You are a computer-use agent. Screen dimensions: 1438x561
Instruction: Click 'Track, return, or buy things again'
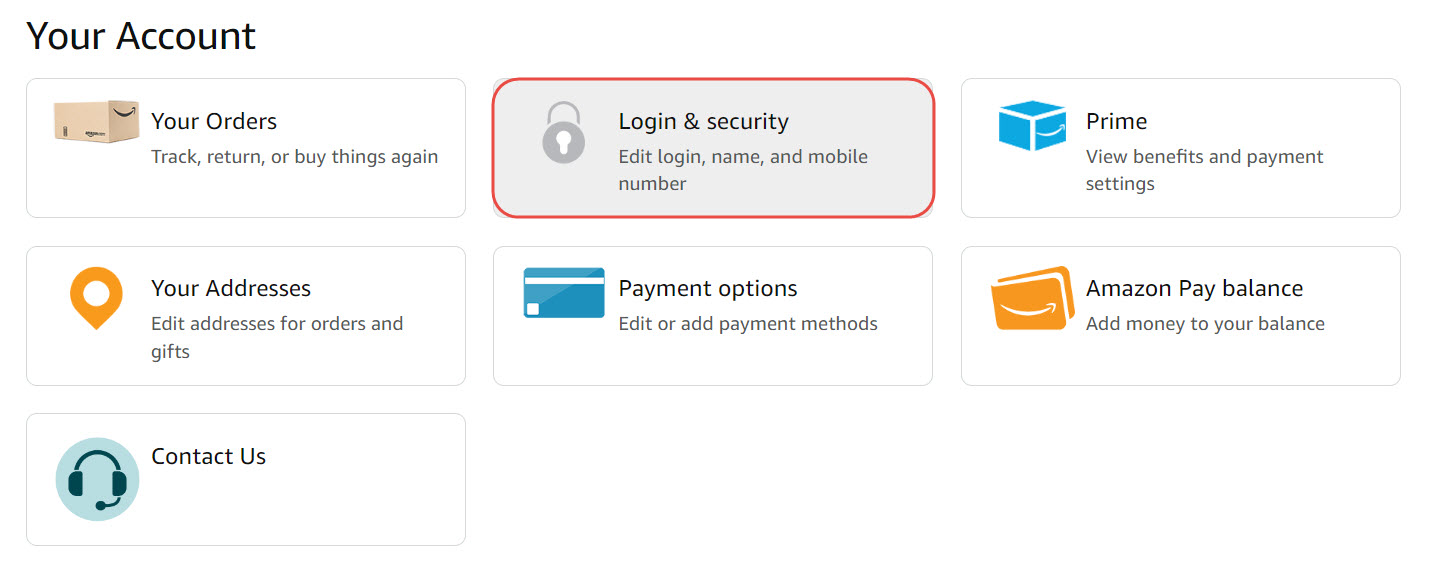click(294, 157)
